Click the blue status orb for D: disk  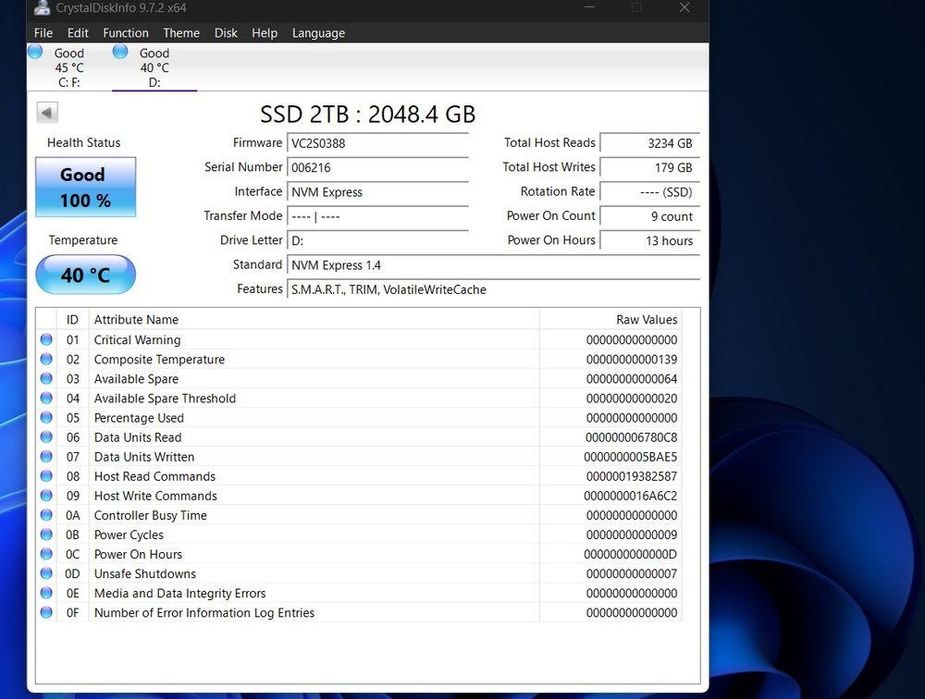coord(120,52)
